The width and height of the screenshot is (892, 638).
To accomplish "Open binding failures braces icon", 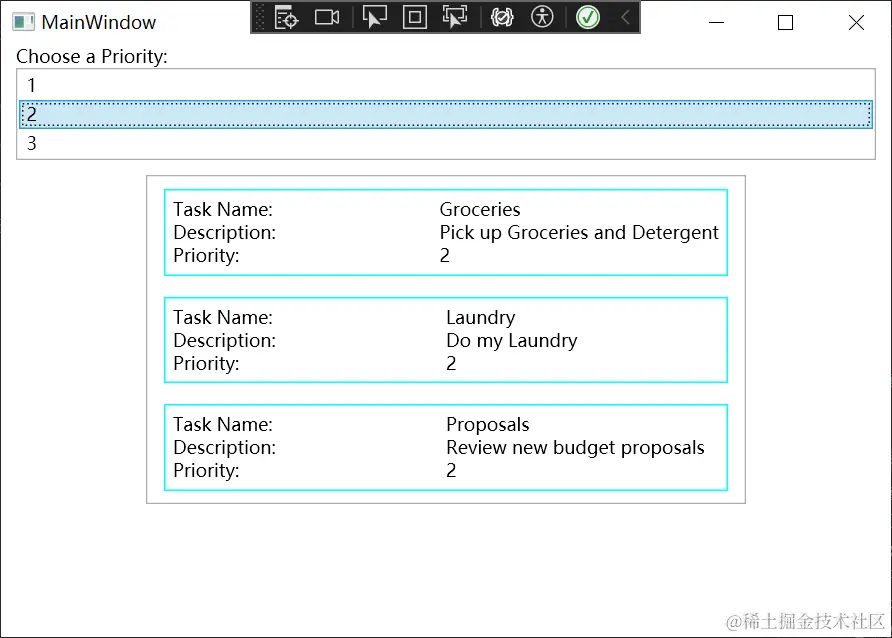I will tap(502, 17).
